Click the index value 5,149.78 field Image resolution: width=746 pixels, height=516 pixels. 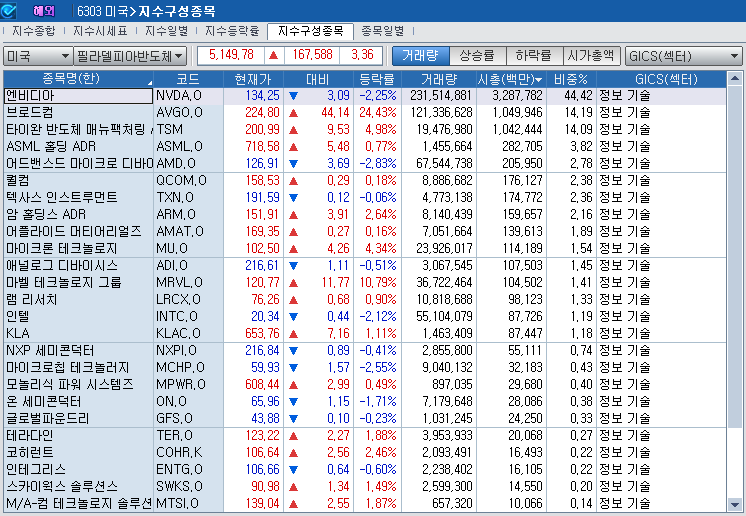pos(231,55)
